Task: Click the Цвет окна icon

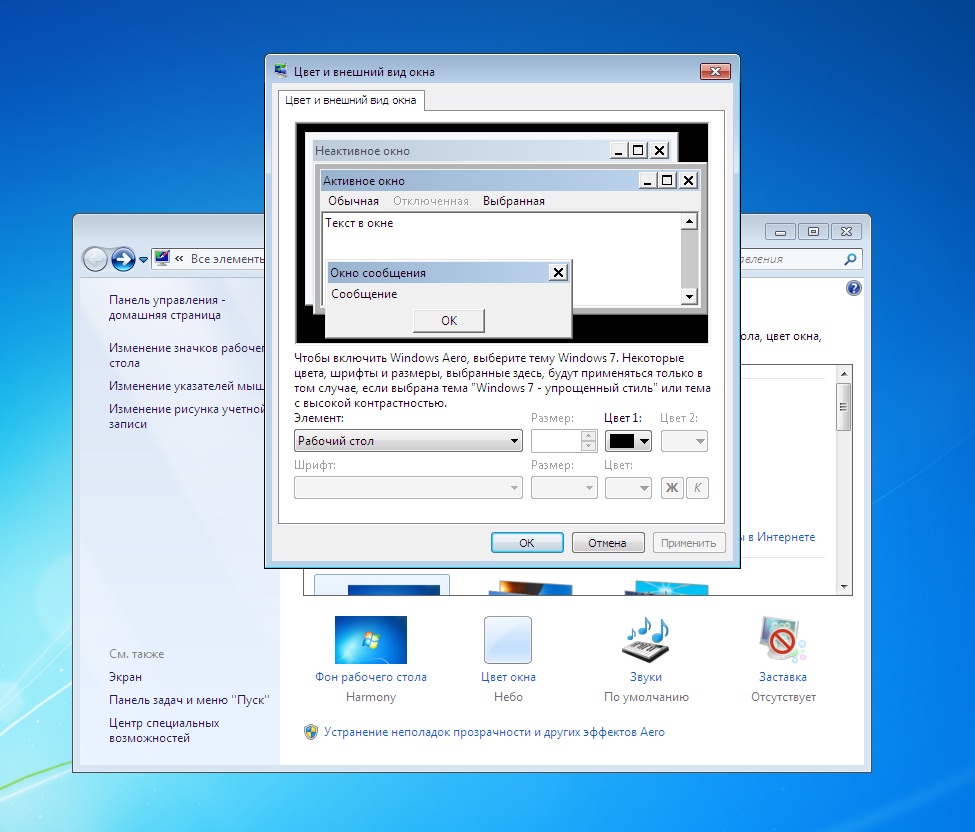Action: pyautogui.click(x=508, y=641)
